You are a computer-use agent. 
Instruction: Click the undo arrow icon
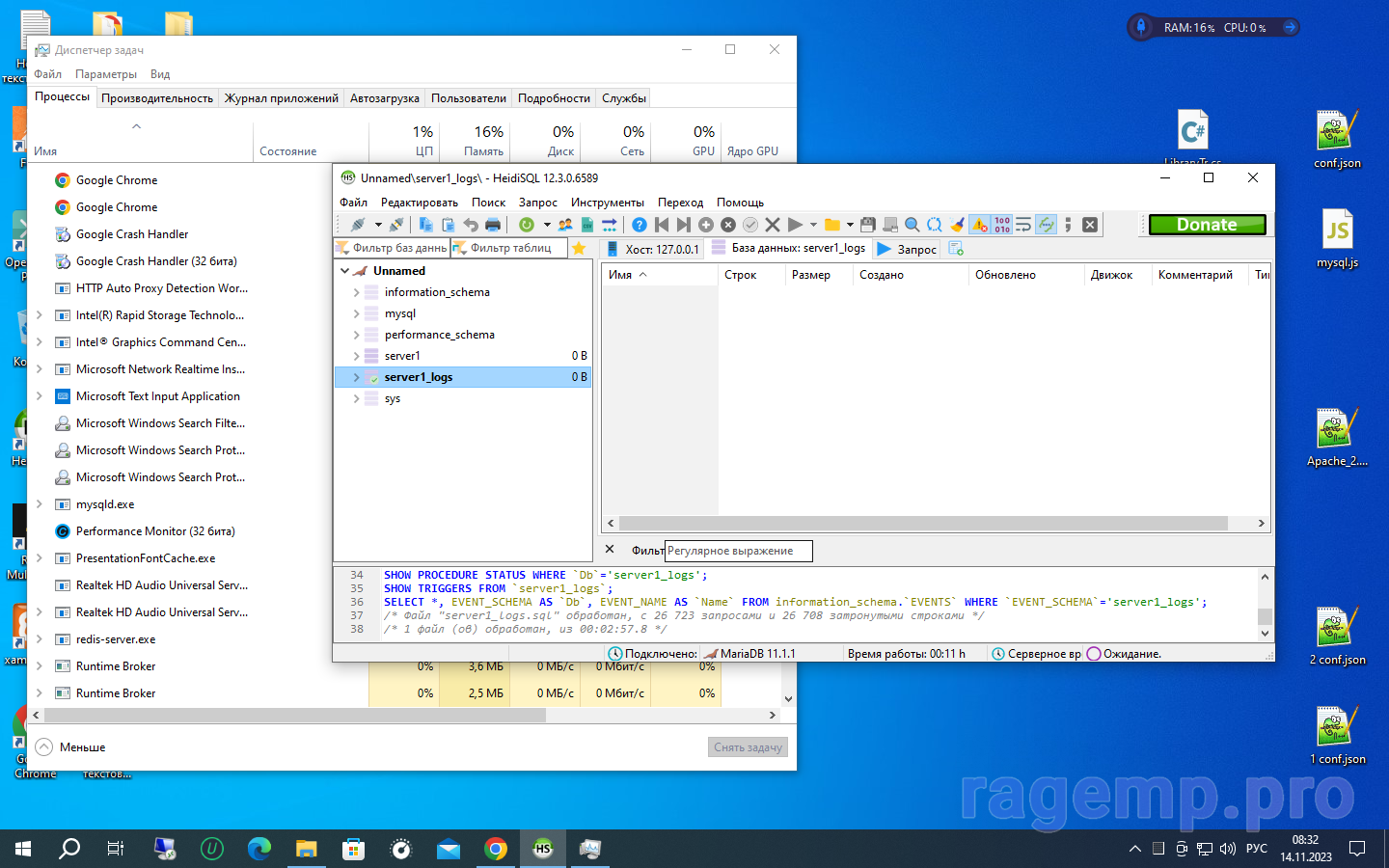pyautogui.click(x=471, y=225)
